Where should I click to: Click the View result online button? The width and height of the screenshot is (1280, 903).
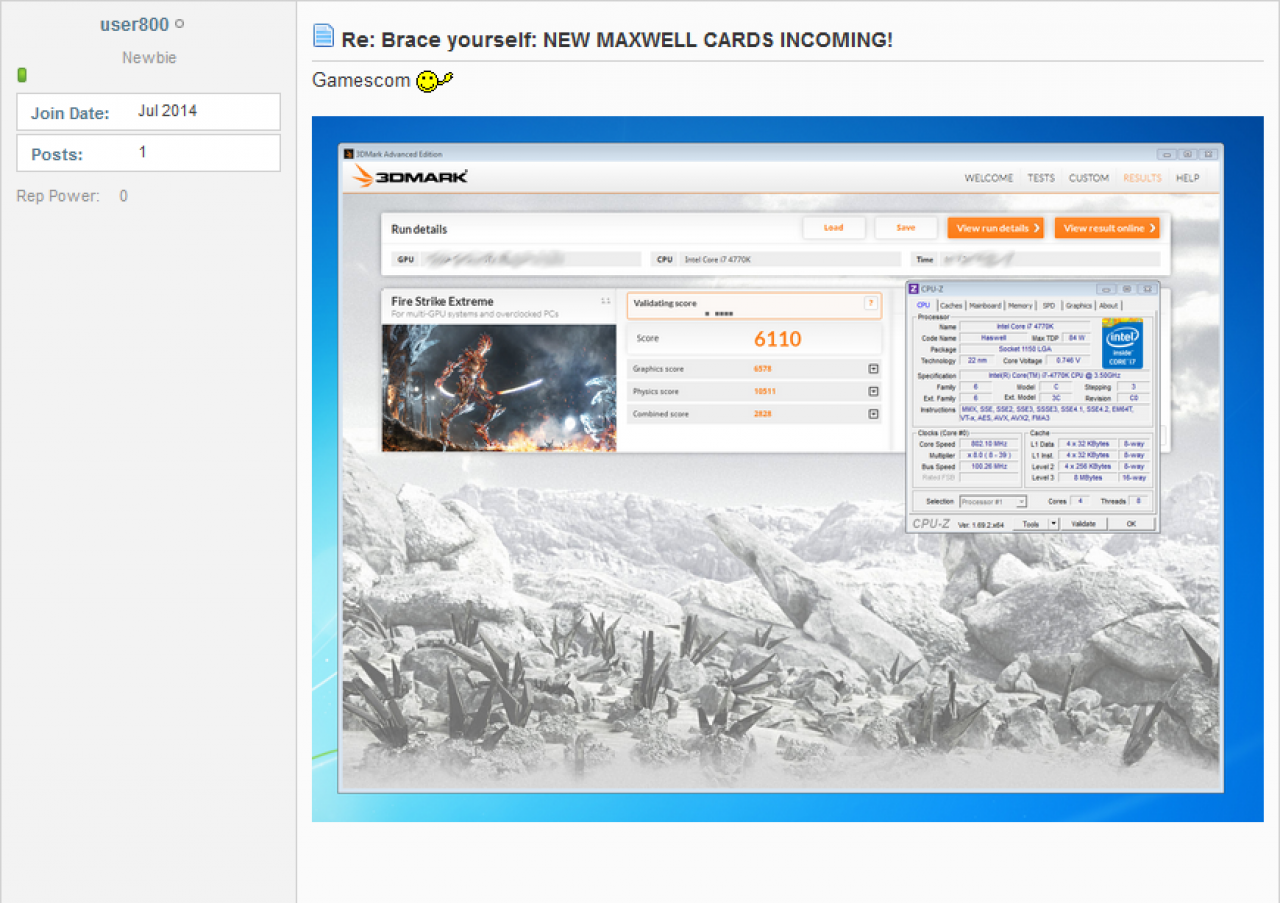coord(1107,228)
